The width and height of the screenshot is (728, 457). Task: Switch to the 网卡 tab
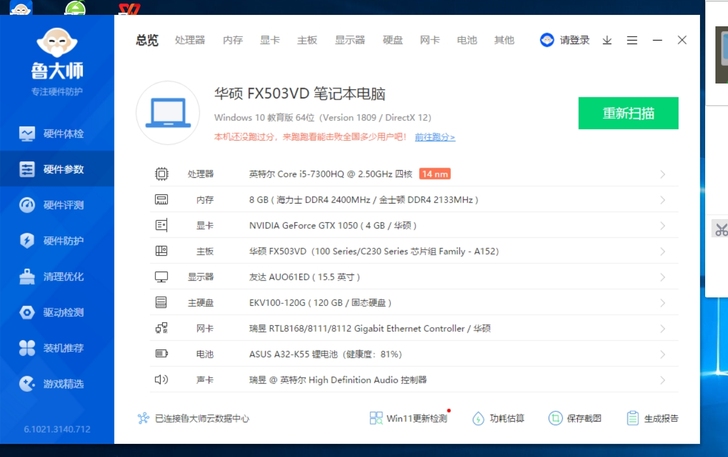[x=430, y=40]
